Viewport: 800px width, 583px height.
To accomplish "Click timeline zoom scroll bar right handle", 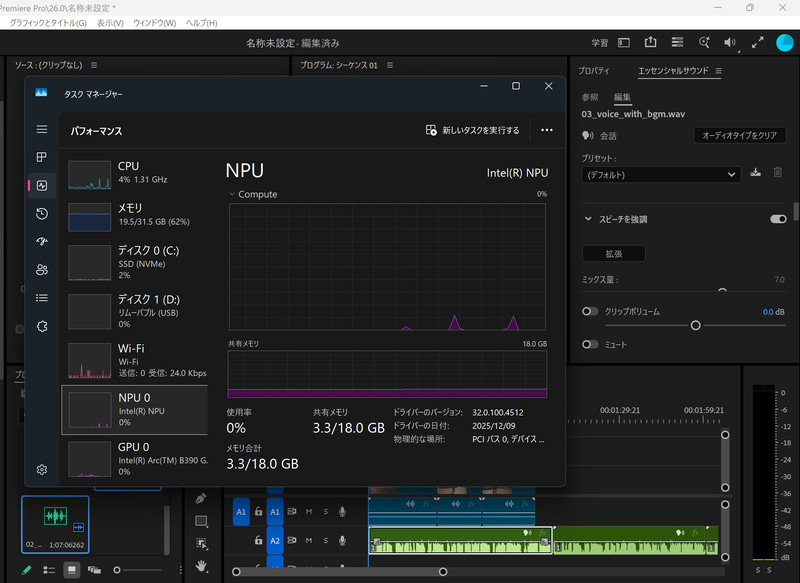I will tap(443, 572).
